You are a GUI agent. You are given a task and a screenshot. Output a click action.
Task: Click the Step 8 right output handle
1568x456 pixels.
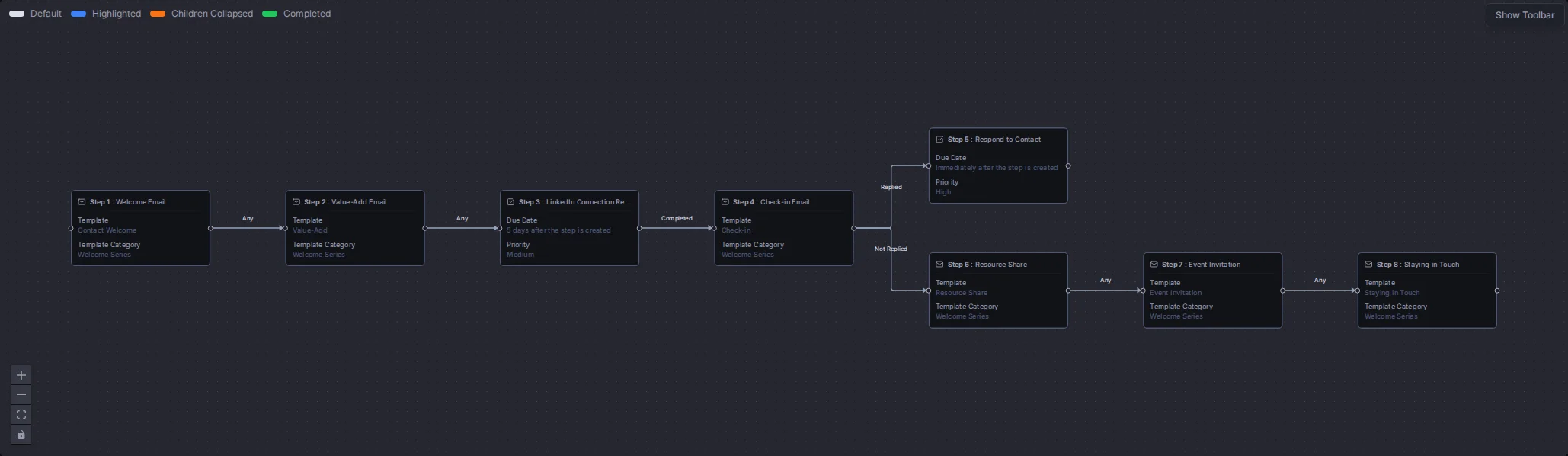coord(1497,291)
